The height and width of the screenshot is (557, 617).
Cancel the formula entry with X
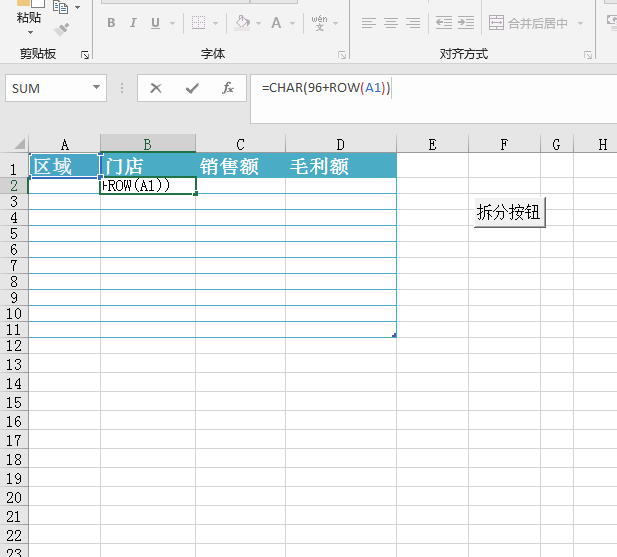[x=156, y=88]
